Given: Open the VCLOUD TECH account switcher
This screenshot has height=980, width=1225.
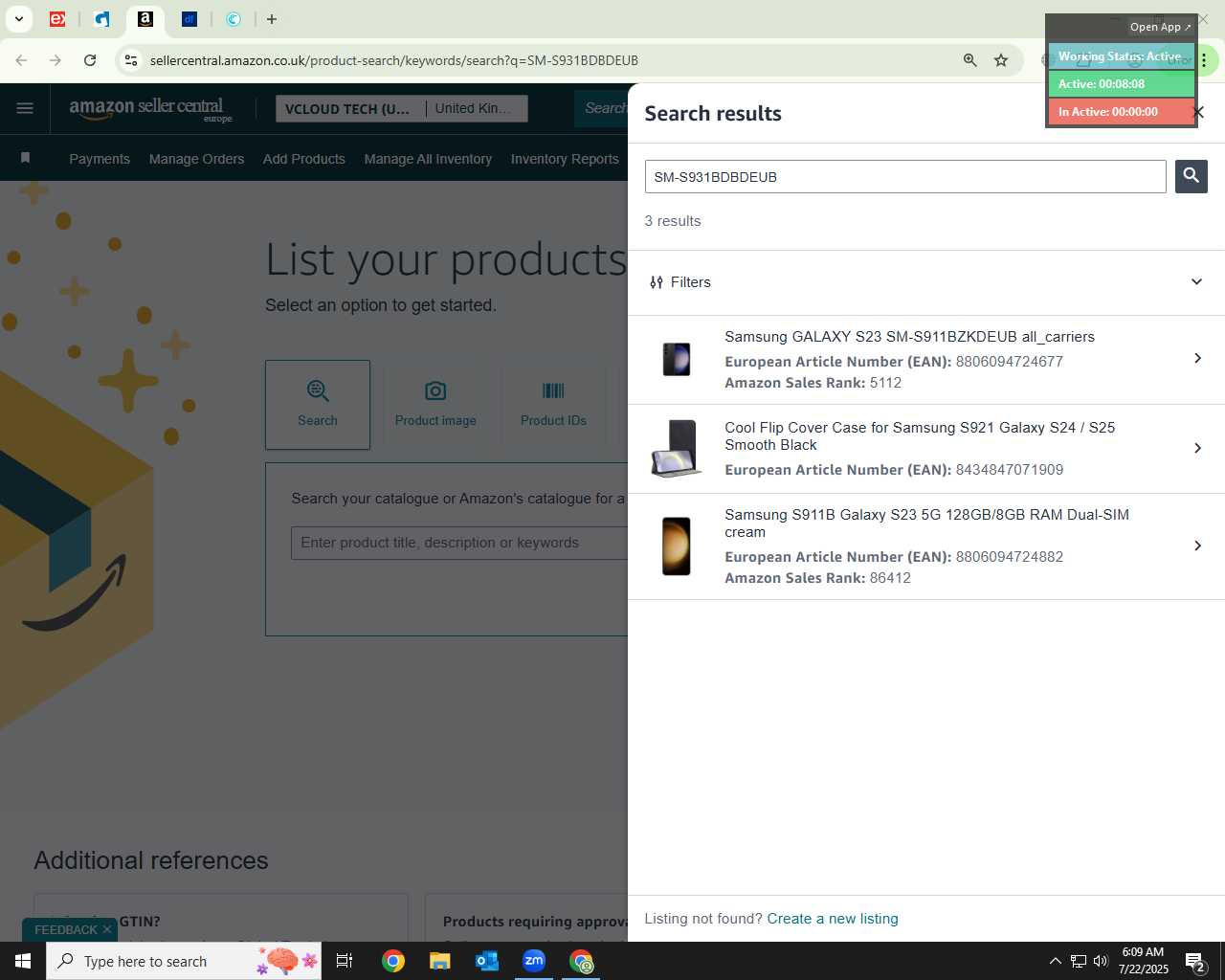Looking at the screenshot, I should [x=350, y=108].
